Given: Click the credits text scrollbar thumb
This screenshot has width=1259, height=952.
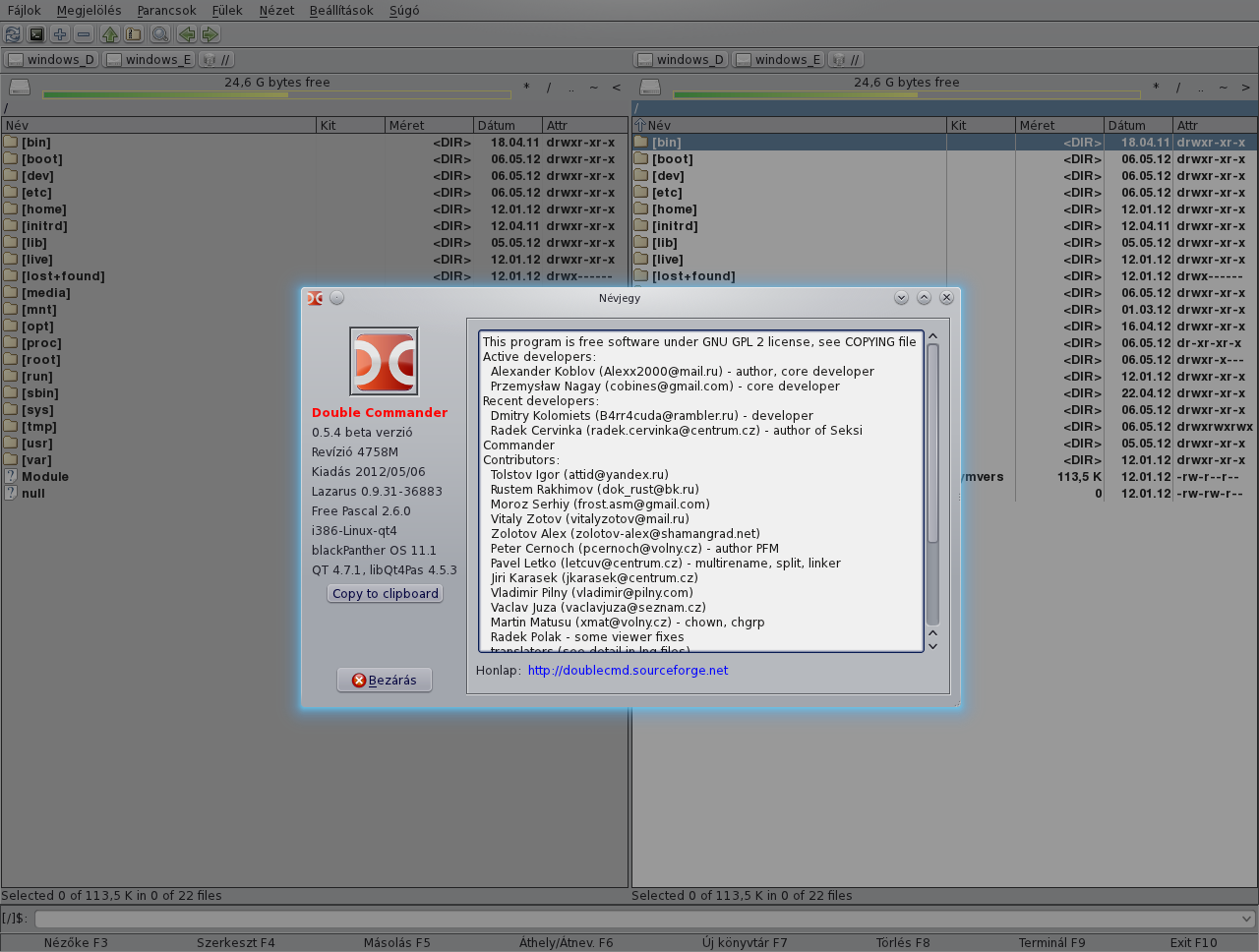Looking at the screenshot, I should pos(932,443).
